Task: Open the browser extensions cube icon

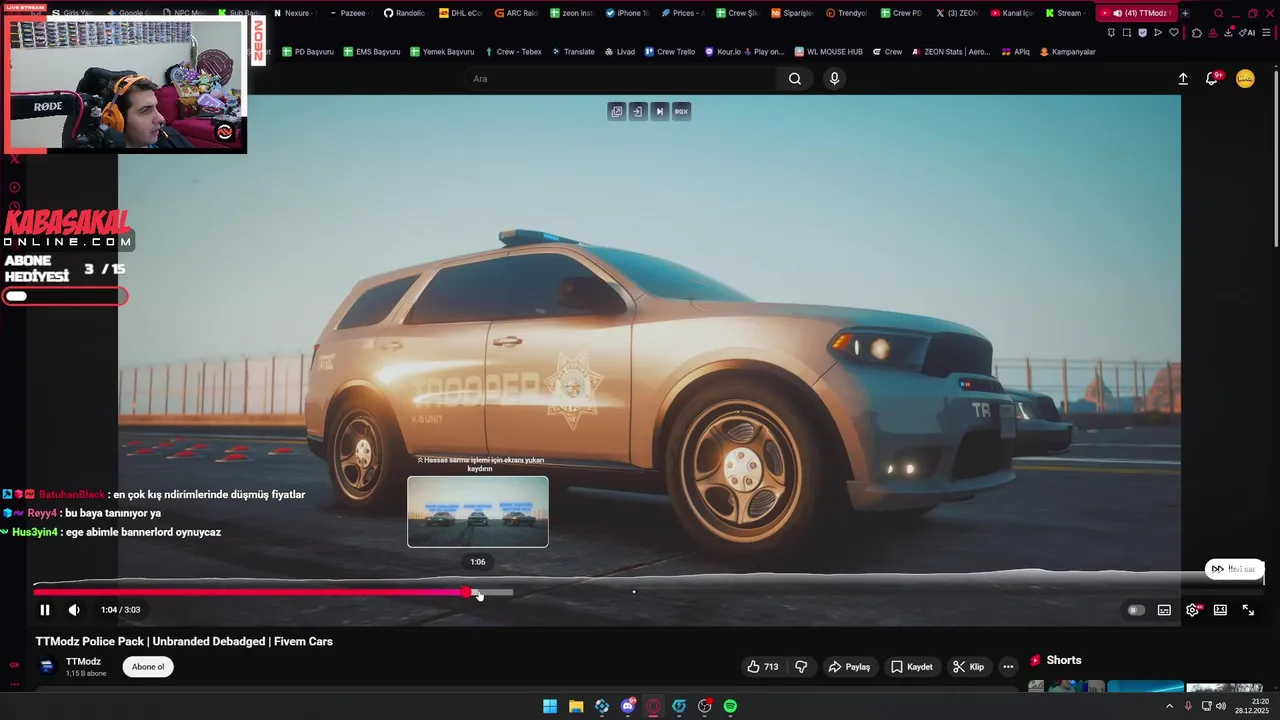Action: click(x=1197, y=33)
